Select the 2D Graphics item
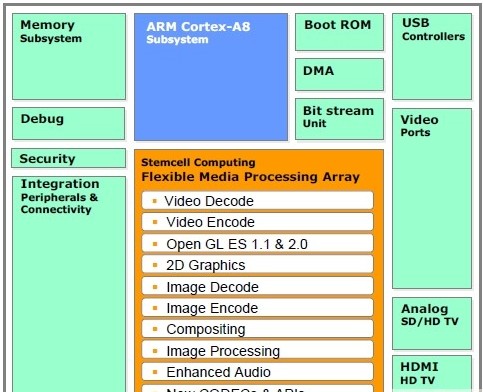The height and width of the screenshot is (392, 483). point(257,265)
